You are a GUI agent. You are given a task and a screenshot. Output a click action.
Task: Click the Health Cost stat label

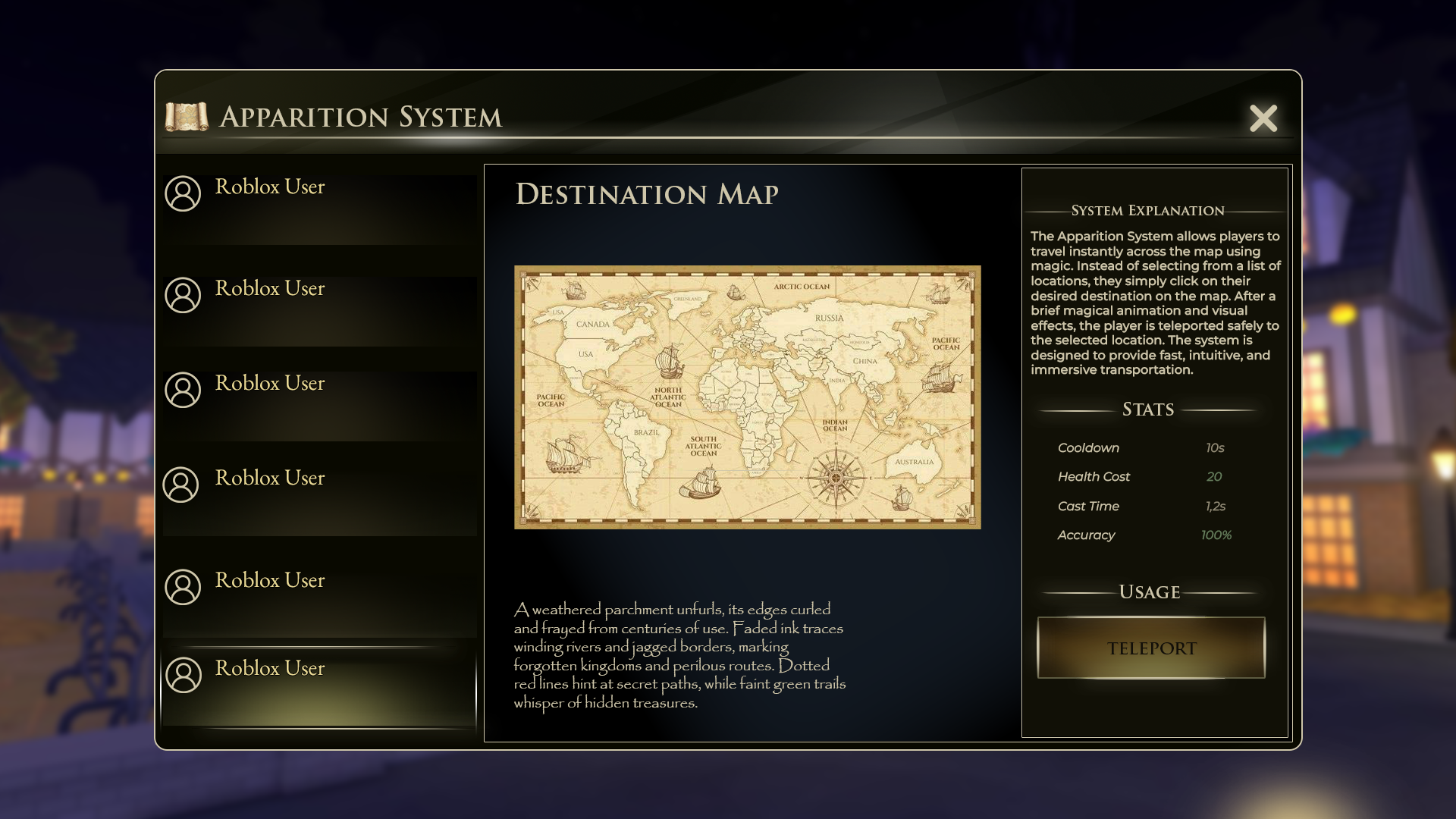(1094, 477)
